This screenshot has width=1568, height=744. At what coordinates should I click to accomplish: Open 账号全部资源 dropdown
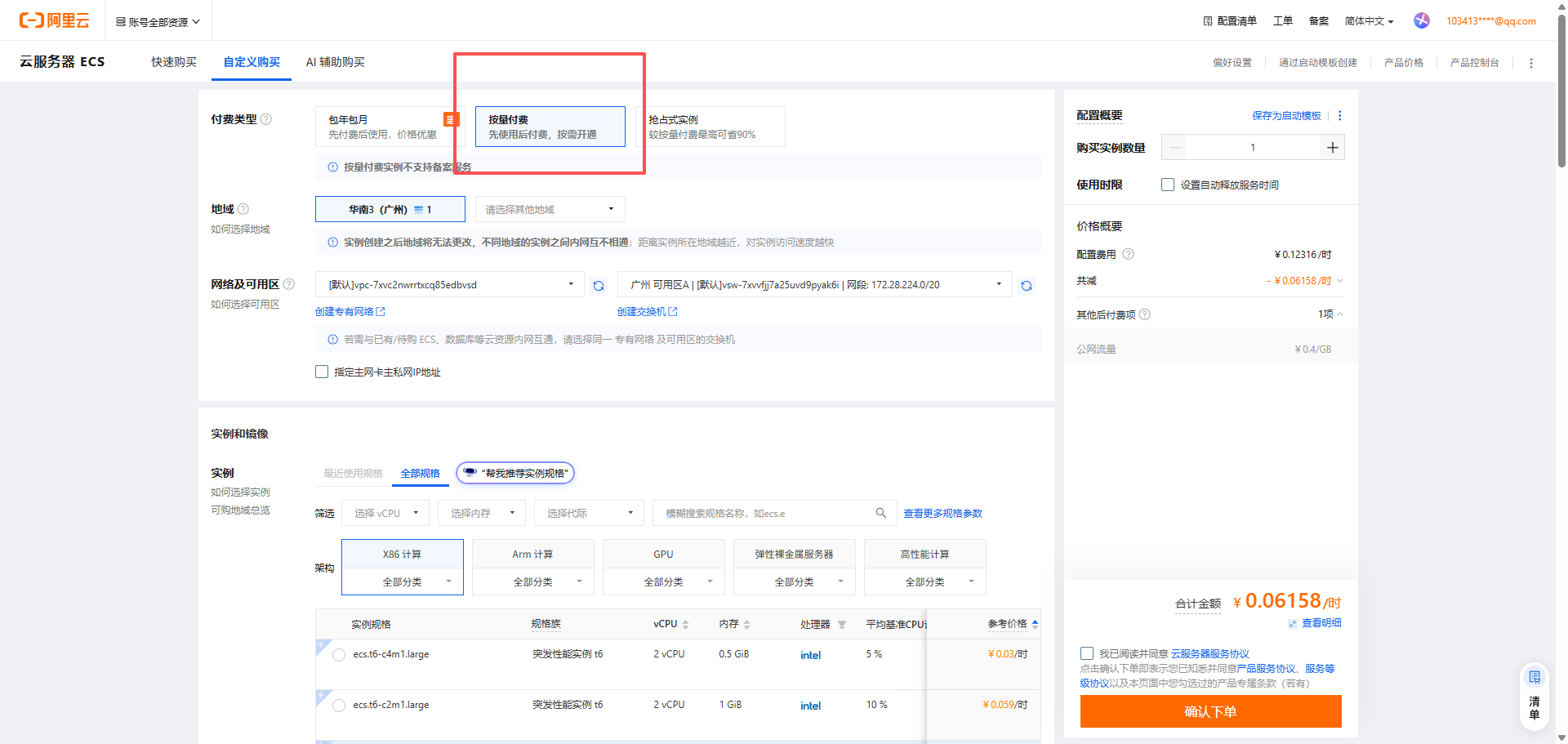point(158,22)
